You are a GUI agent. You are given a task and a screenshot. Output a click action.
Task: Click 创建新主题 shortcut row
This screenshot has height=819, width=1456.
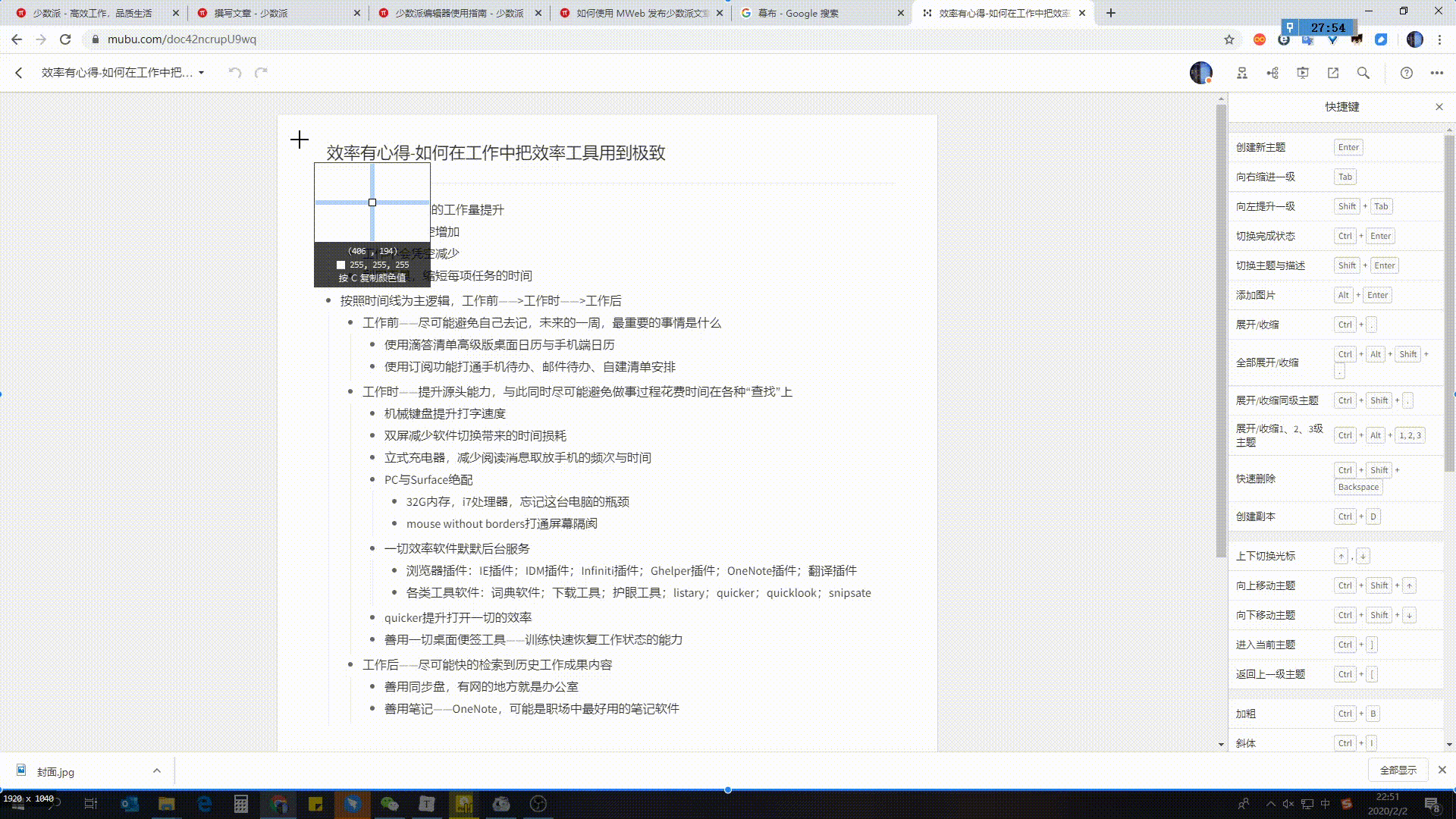[1335, 147]
